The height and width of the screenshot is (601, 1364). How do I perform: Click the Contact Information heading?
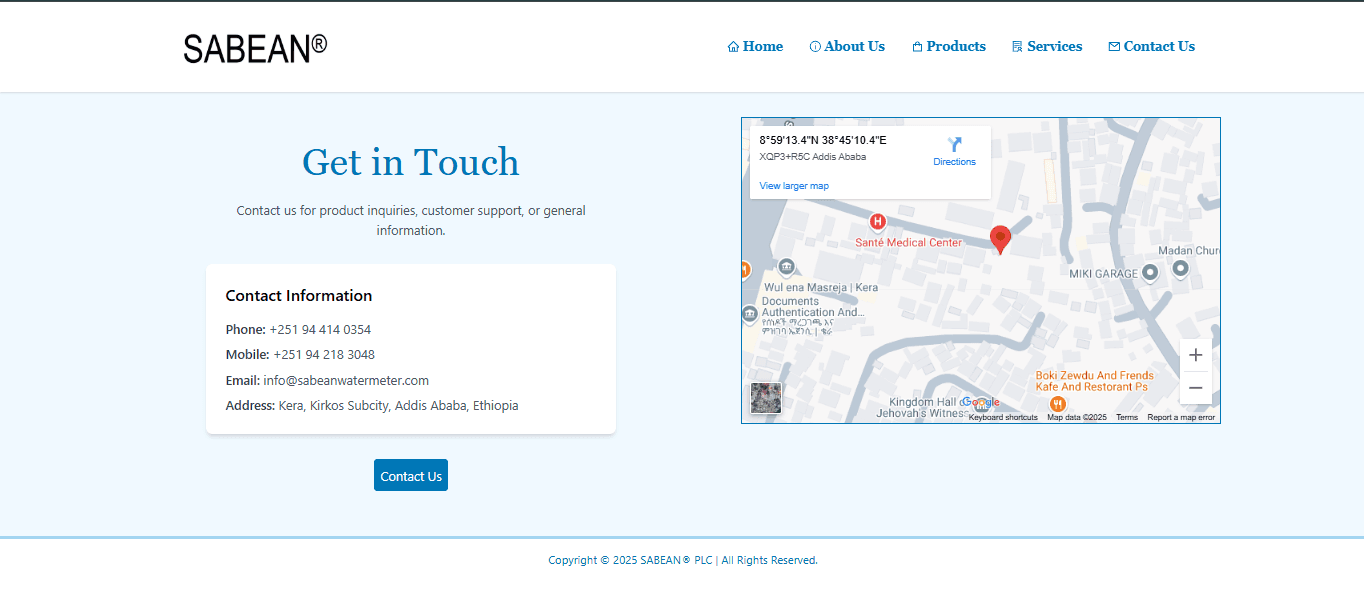coord(299,295)
